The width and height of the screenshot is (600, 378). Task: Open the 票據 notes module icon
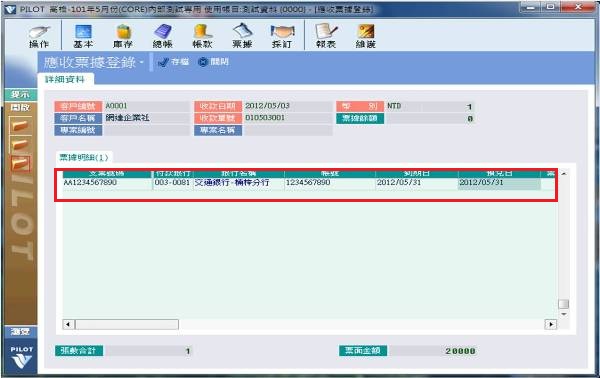[242, 37]
